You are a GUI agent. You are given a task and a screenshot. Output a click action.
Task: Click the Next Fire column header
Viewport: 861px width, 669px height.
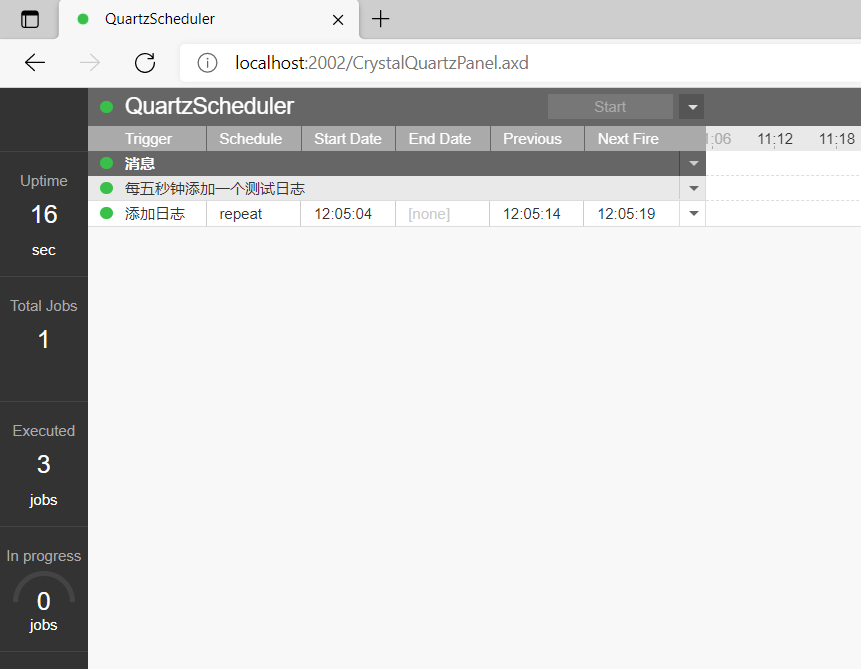(x=628, y=138)
